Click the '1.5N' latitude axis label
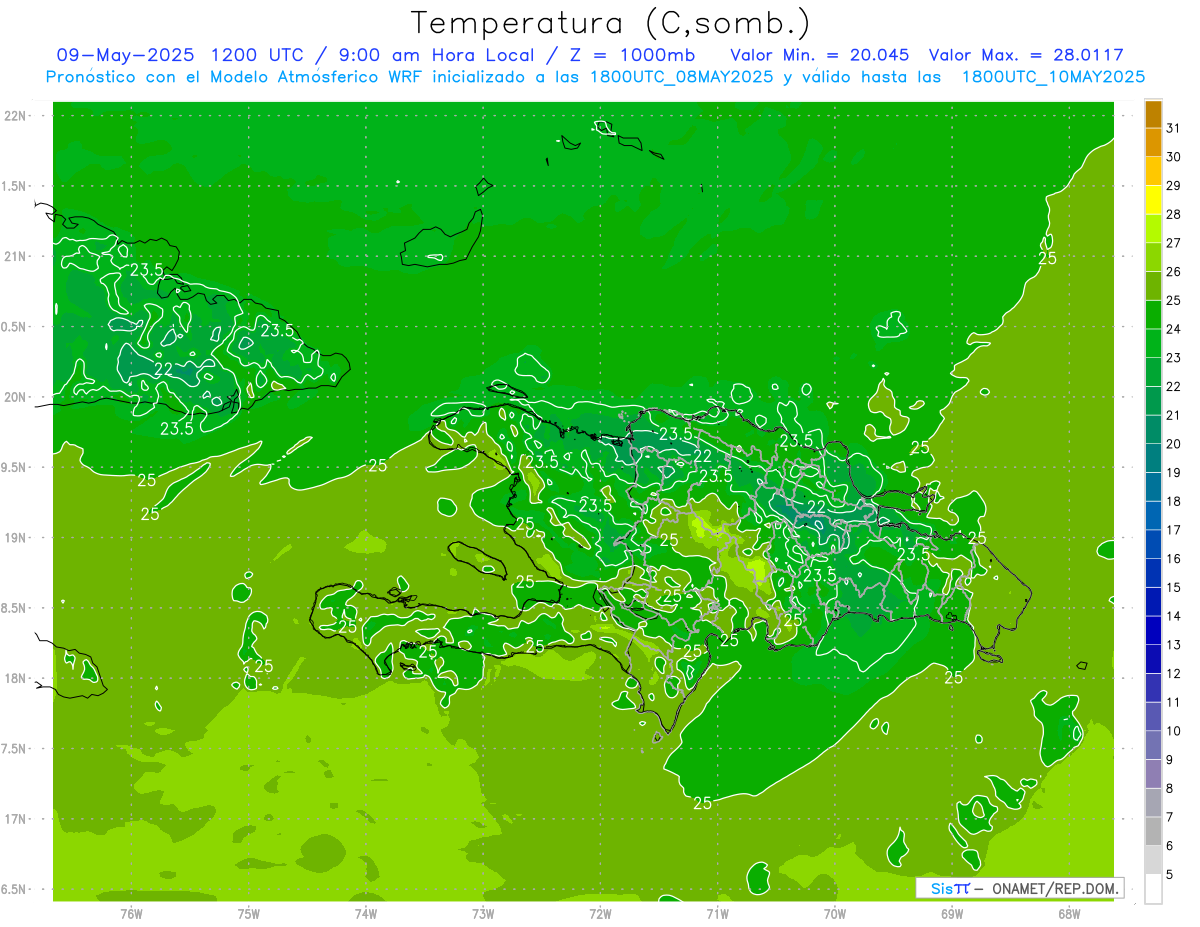 click(x=14, y=186)
